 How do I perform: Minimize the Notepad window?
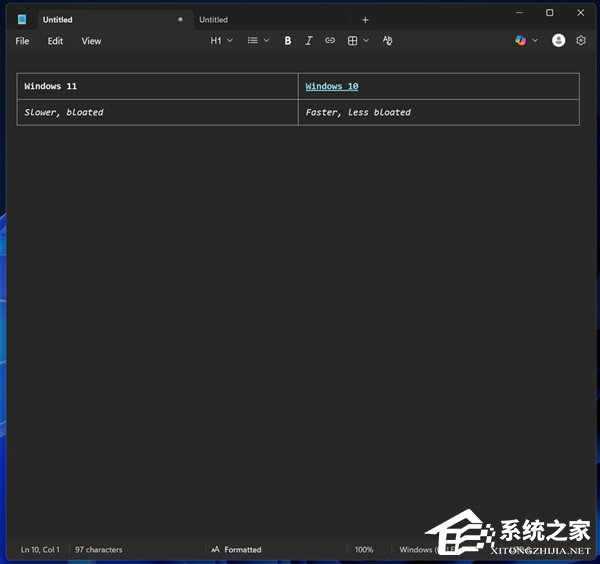[x=519, y=13]
